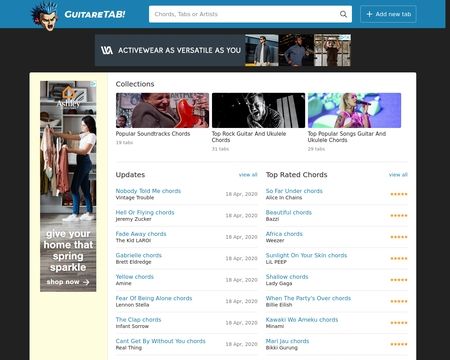Open Popular Soundtracks Chords title link
450x360 pixels.
(153, 134)
